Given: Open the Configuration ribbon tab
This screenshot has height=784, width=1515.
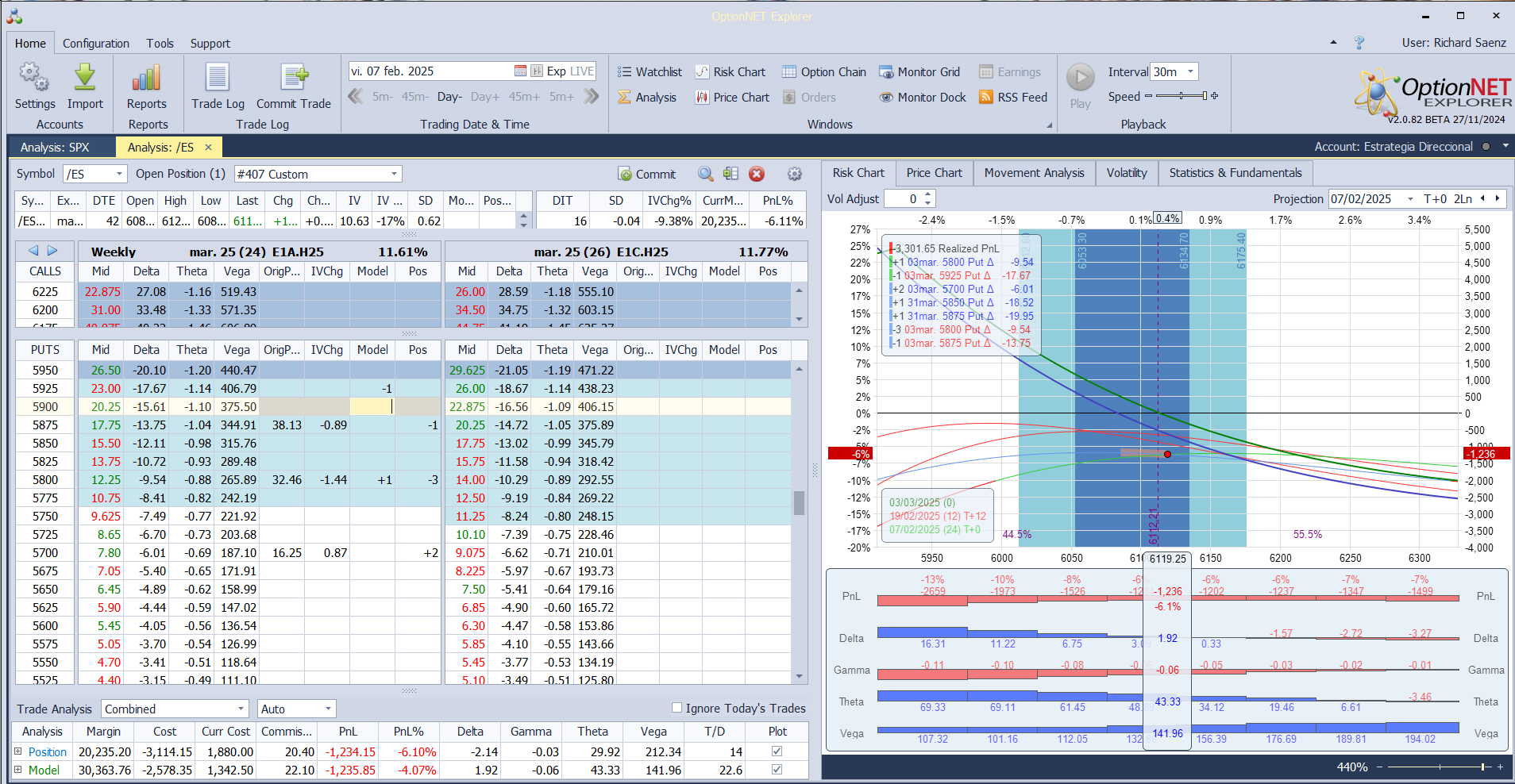Looking at the screenshot, I should tap(96, 44).
